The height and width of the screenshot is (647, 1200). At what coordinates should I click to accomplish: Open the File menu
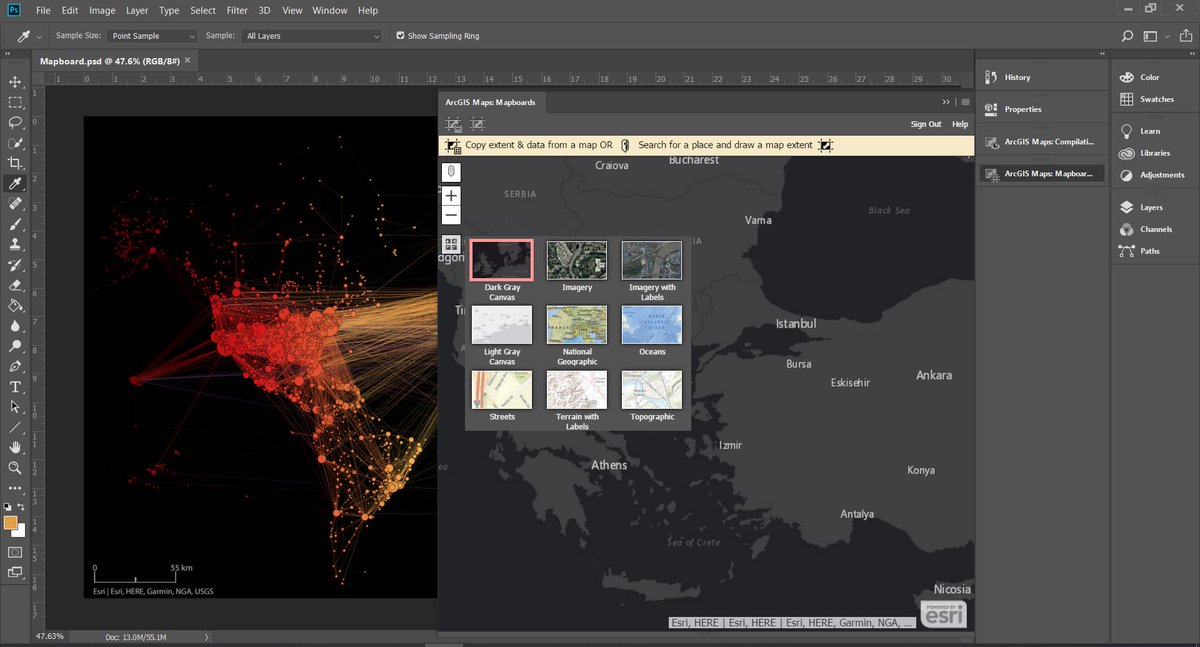click(43, 10)
